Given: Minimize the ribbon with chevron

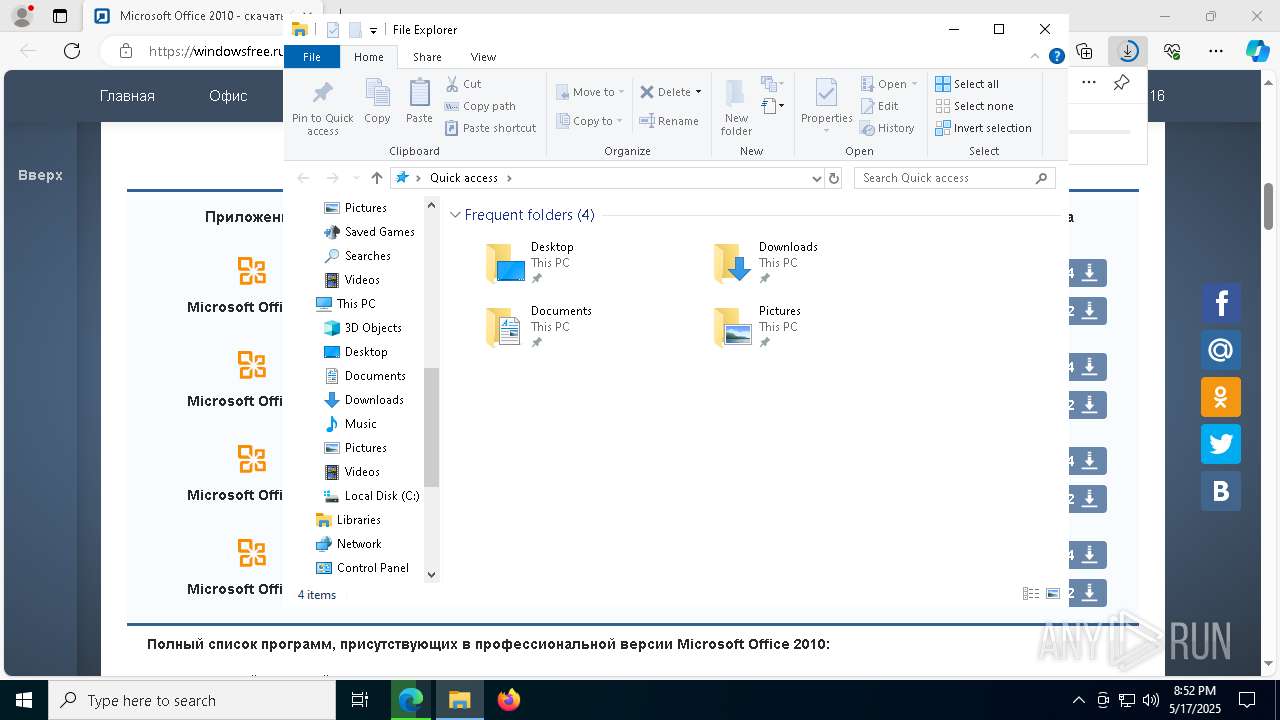Looking at the screenshot, I should pyautogui.click(x=1037, y=57).
